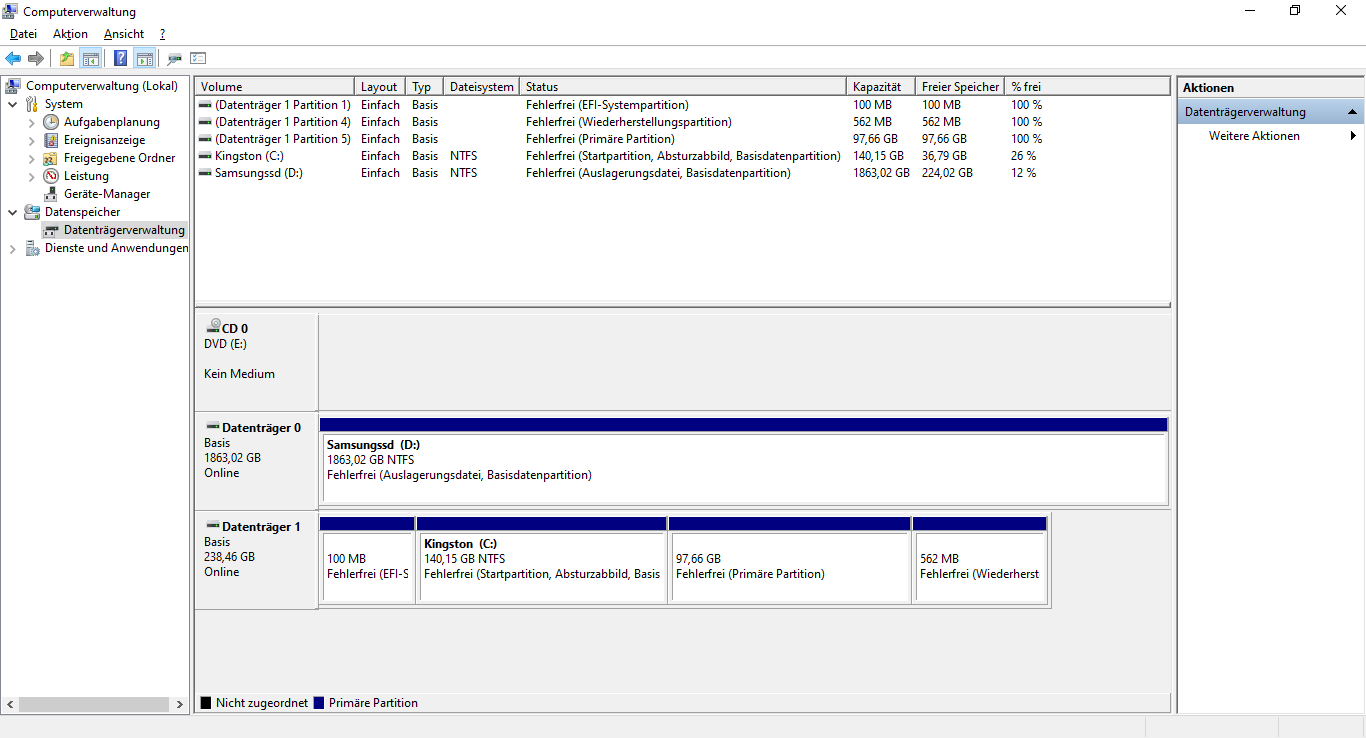Collapse the System tree node
Screen dimensions: 1366x738
coord(12,104)
